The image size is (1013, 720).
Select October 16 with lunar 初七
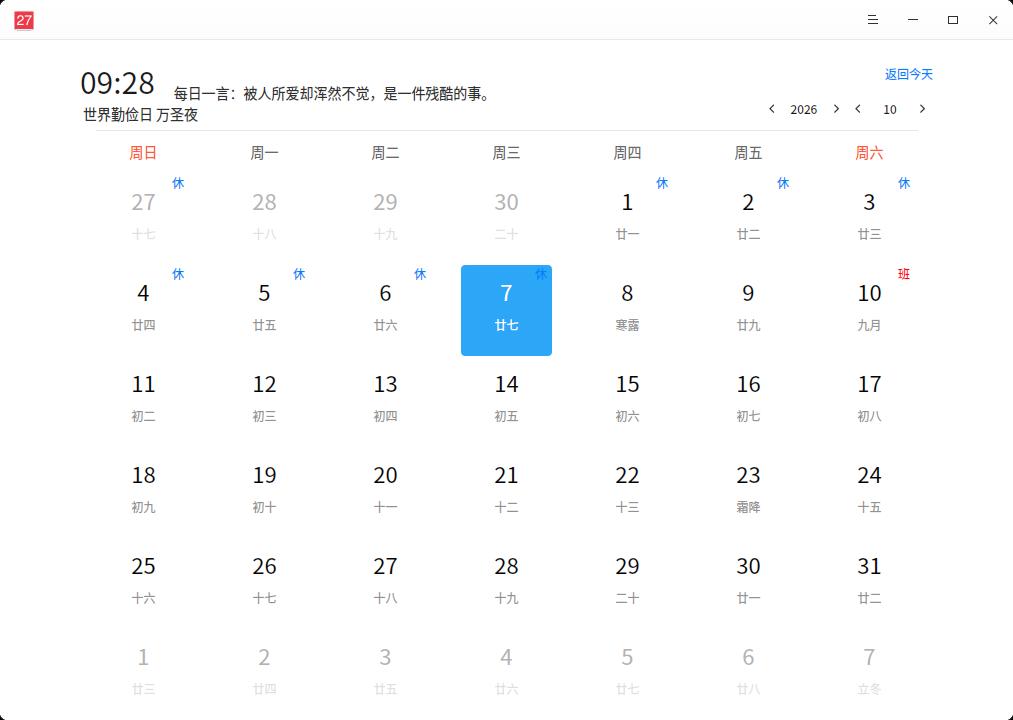[748, 401]
